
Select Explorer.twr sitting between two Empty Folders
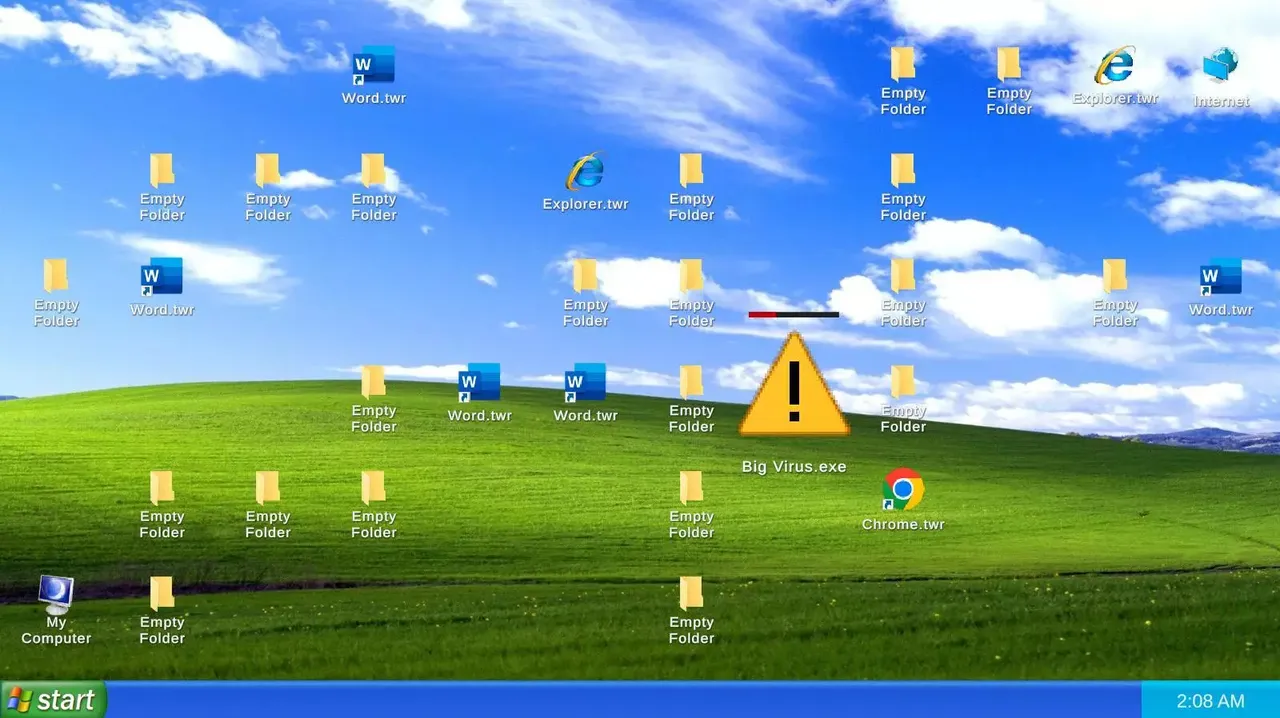[585, 182]
